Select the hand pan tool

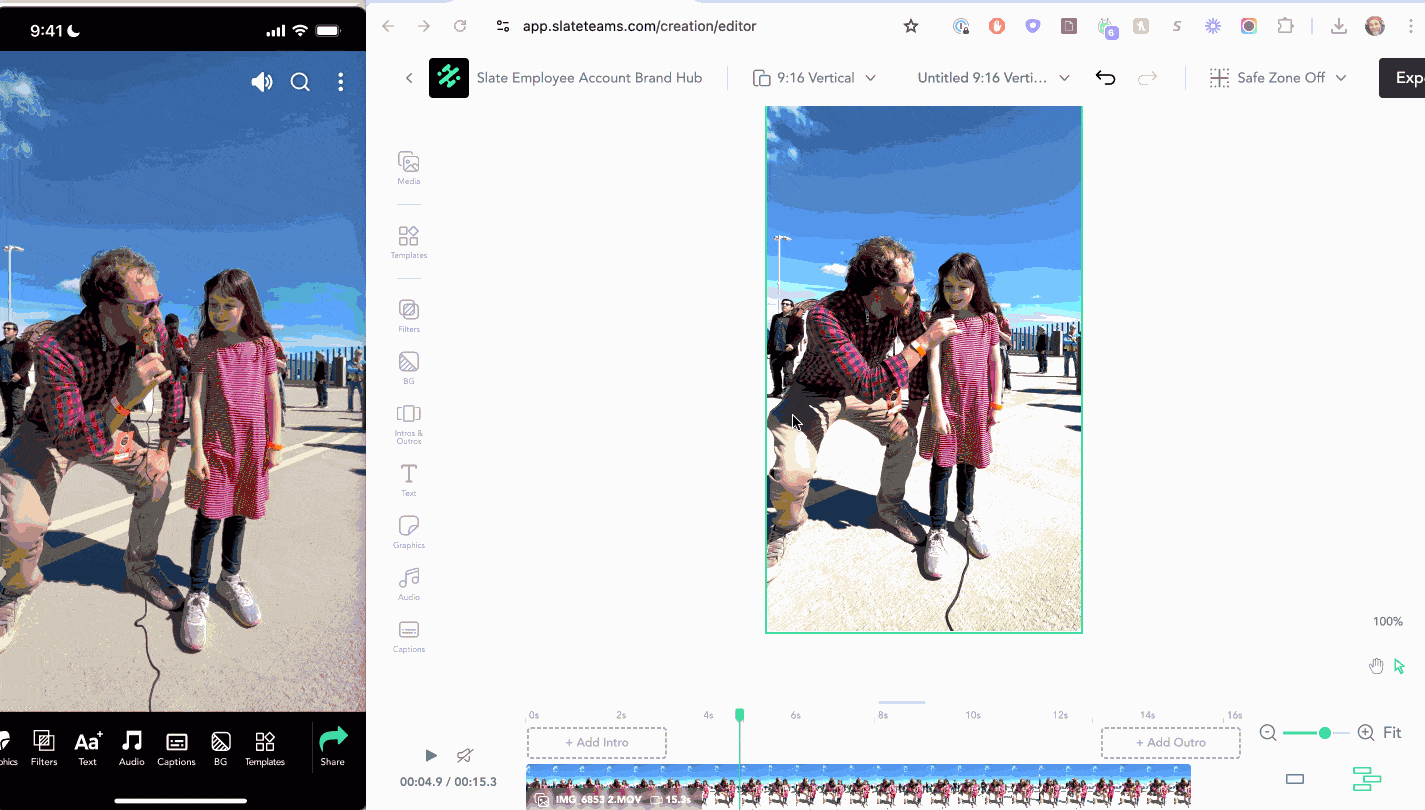tap(1376, 666)
